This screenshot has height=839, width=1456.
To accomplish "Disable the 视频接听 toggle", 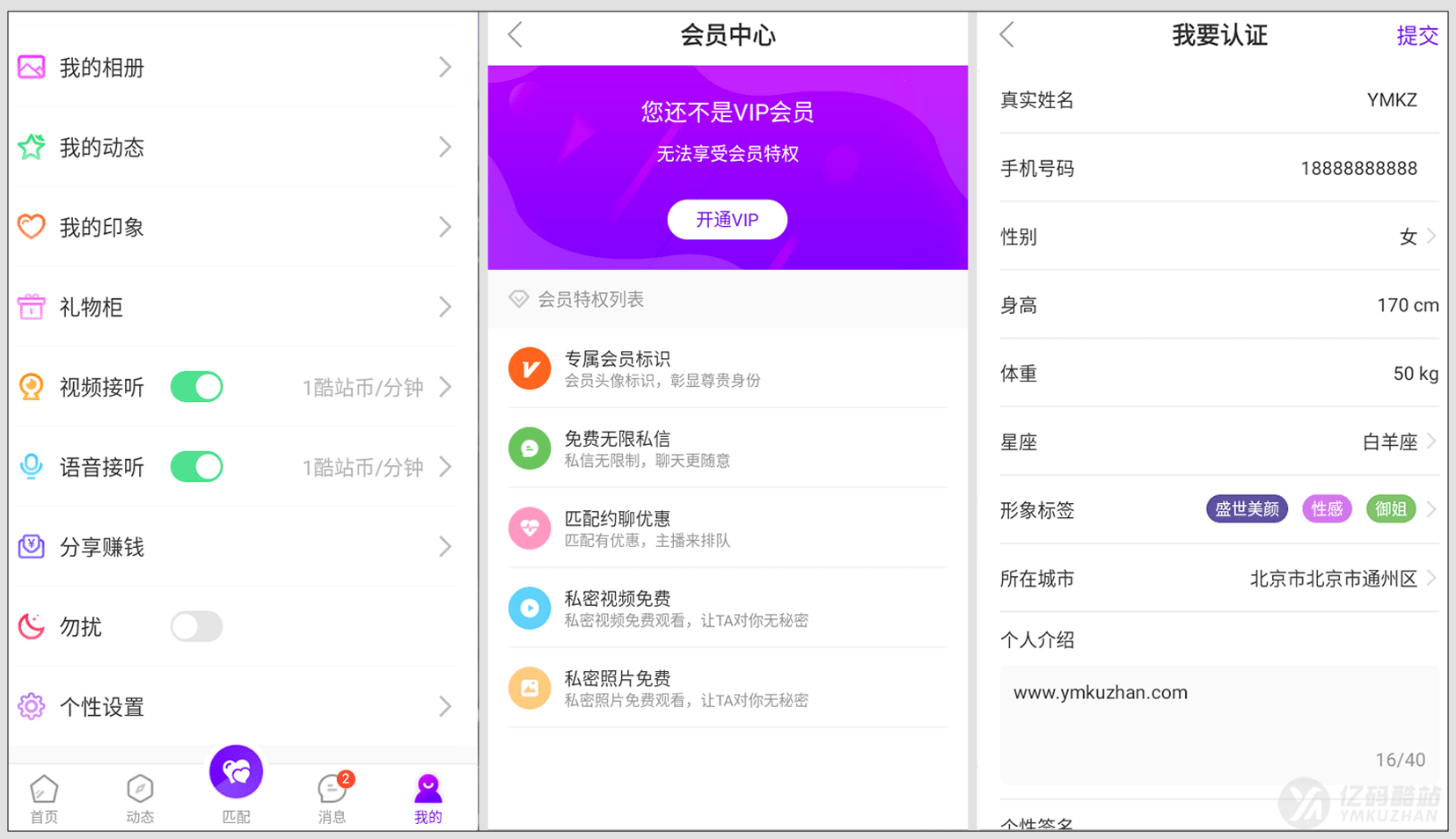I will pyautogui.click(x=195, y=387).
